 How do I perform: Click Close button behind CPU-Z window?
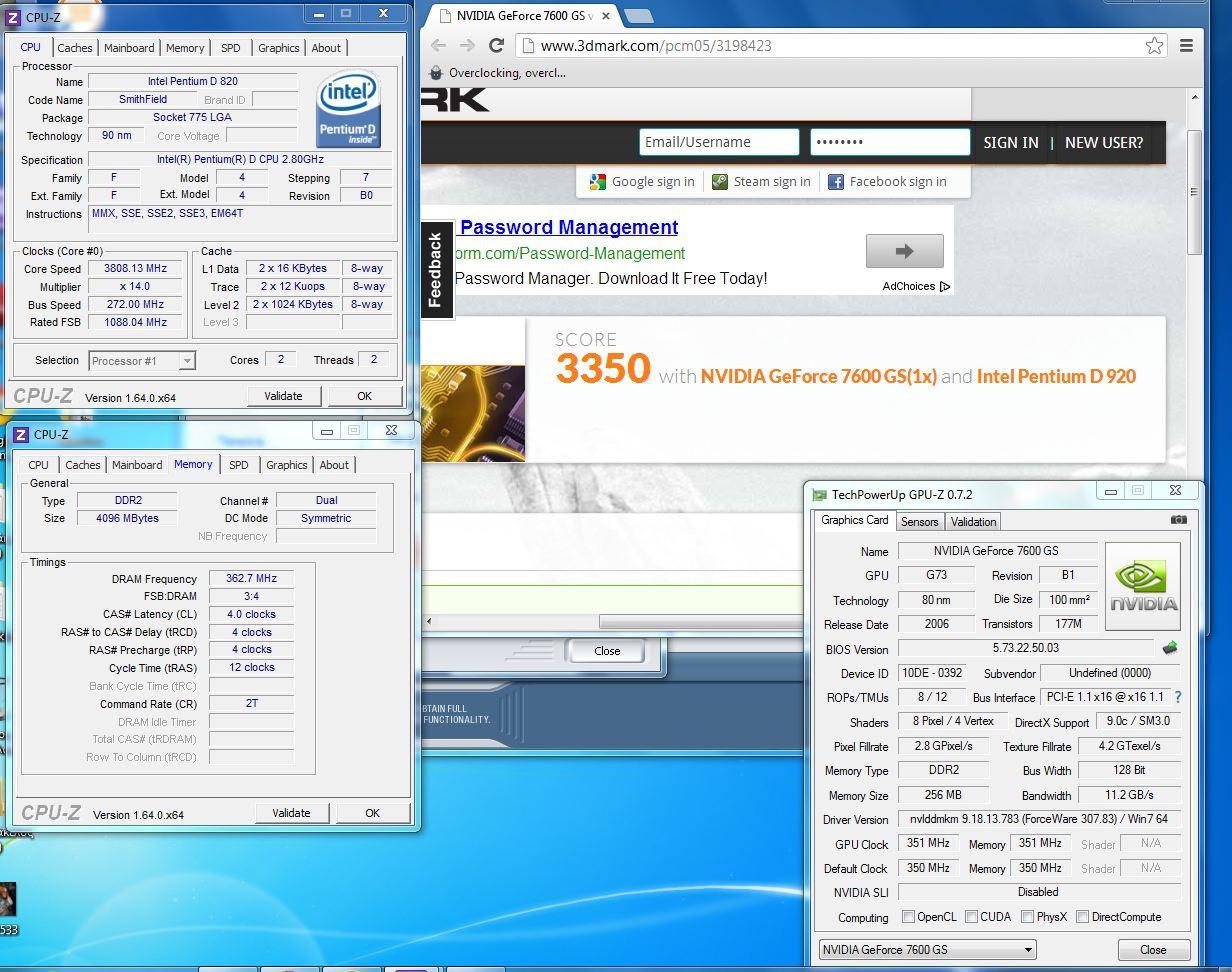click(607, 651)
